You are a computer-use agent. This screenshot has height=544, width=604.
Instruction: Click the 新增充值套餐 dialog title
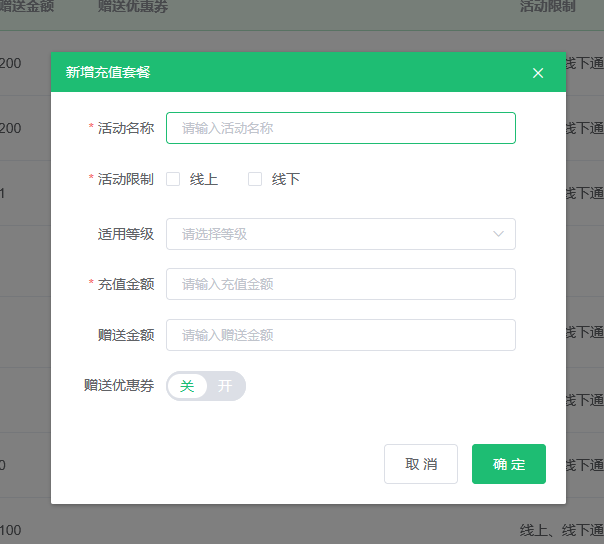108,72
